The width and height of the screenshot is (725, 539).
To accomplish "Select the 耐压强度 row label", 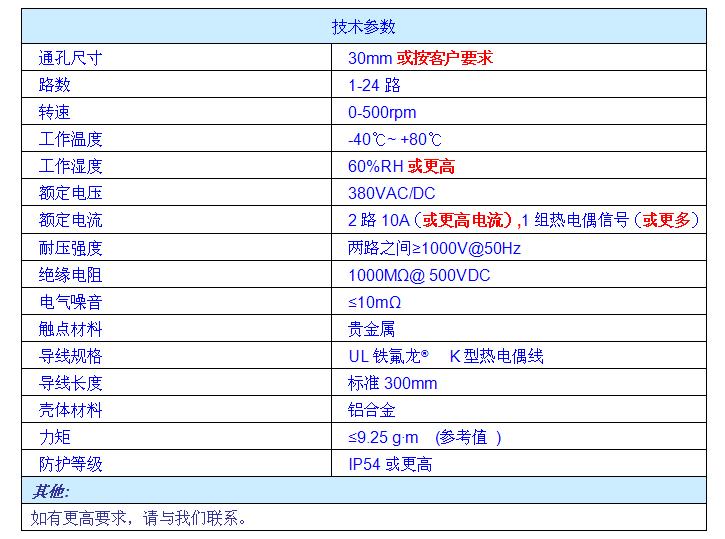I will click(70, 248).
